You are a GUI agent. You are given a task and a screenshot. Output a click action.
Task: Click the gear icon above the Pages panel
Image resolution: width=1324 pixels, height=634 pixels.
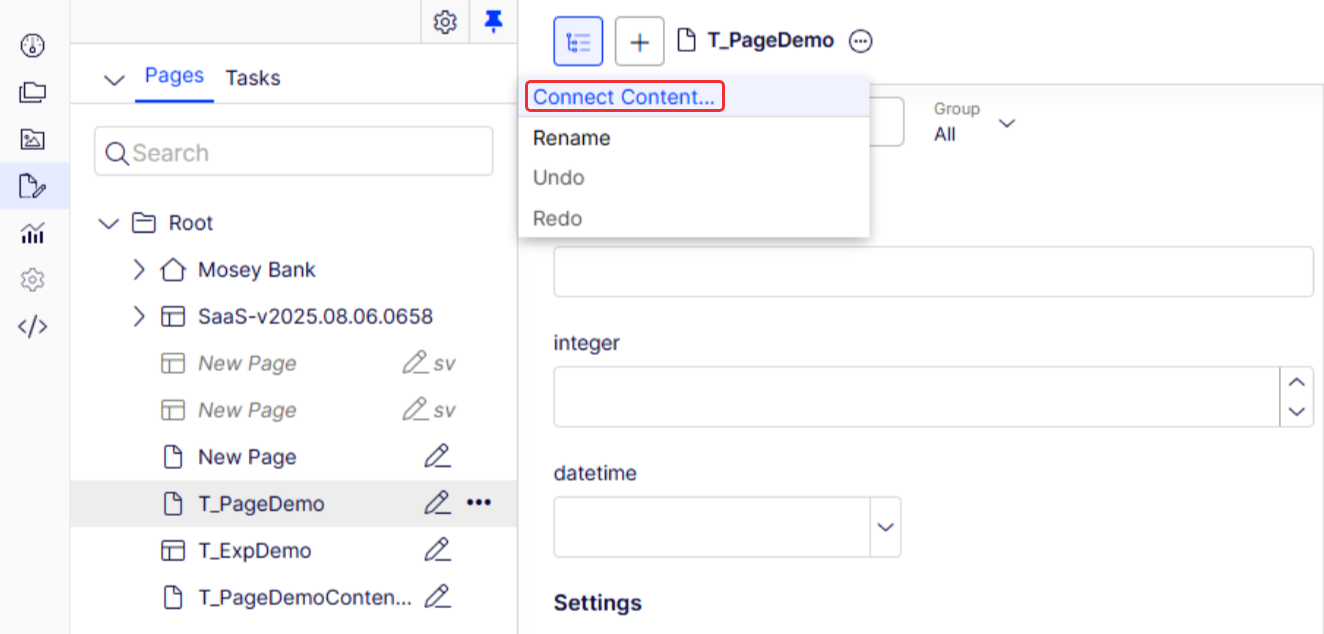[x=445, y=21]
